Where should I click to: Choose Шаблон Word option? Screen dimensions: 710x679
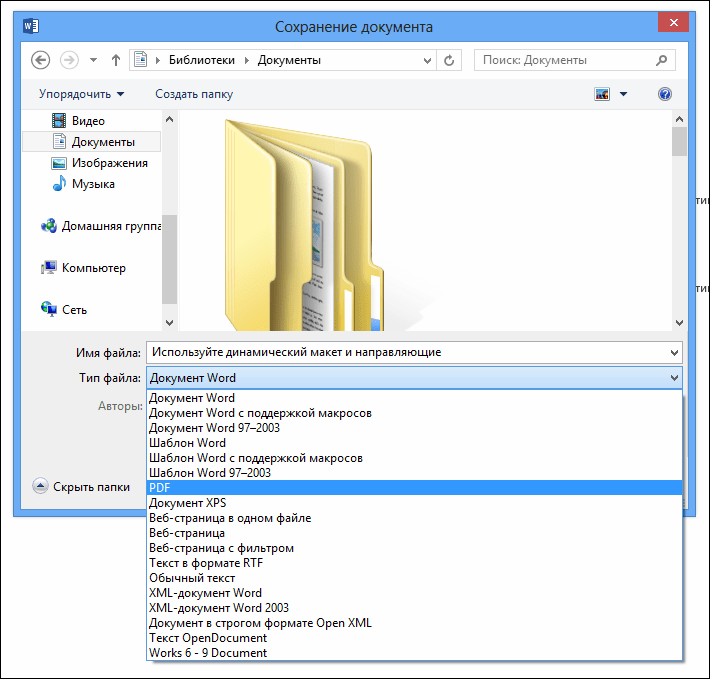click(414, 443)
